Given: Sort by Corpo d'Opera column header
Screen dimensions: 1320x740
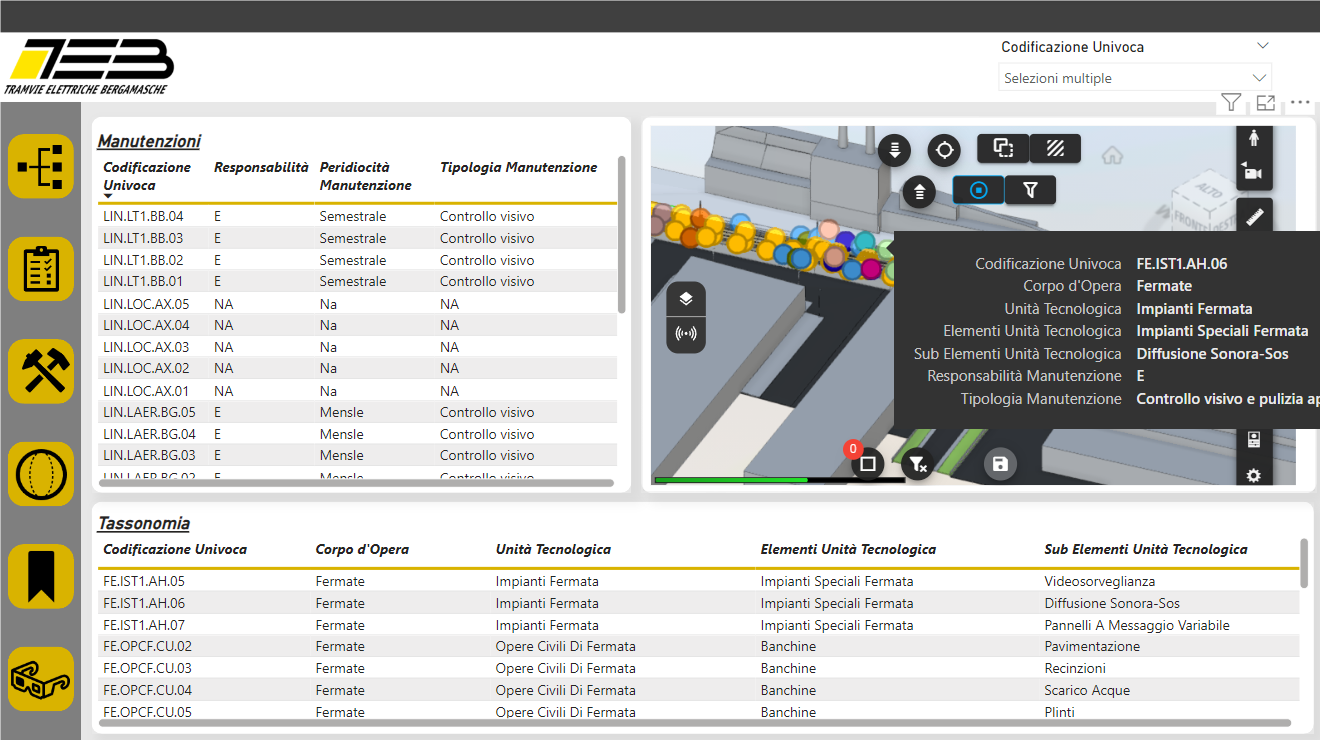Looking at the screenshot, I should pos(361,549).
